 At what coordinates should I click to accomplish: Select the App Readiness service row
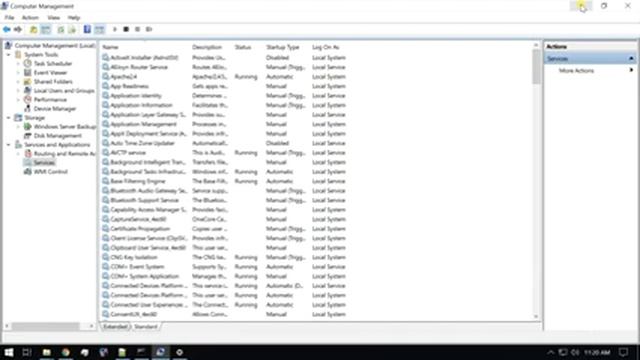pyautogui.click(x=224, y=86)
